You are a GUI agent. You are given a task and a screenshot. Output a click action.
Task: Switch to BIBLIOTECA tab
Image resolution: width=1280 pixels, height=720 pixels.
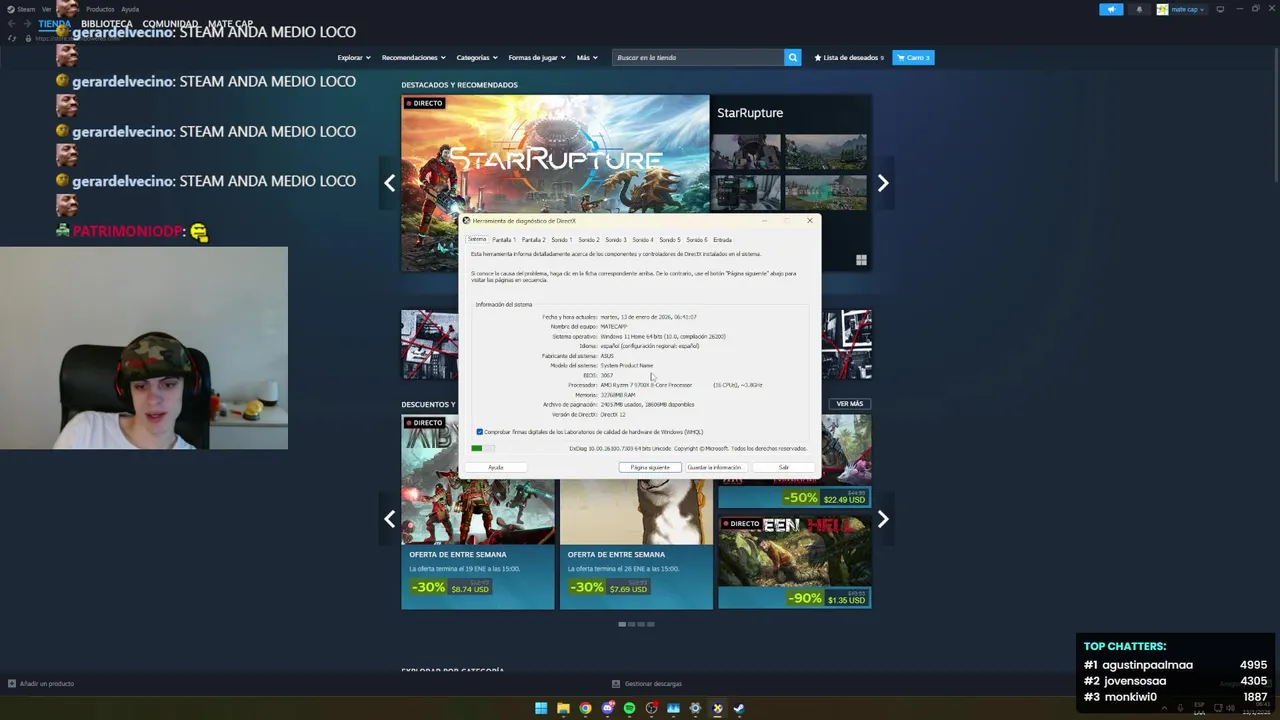coord(106,24)
